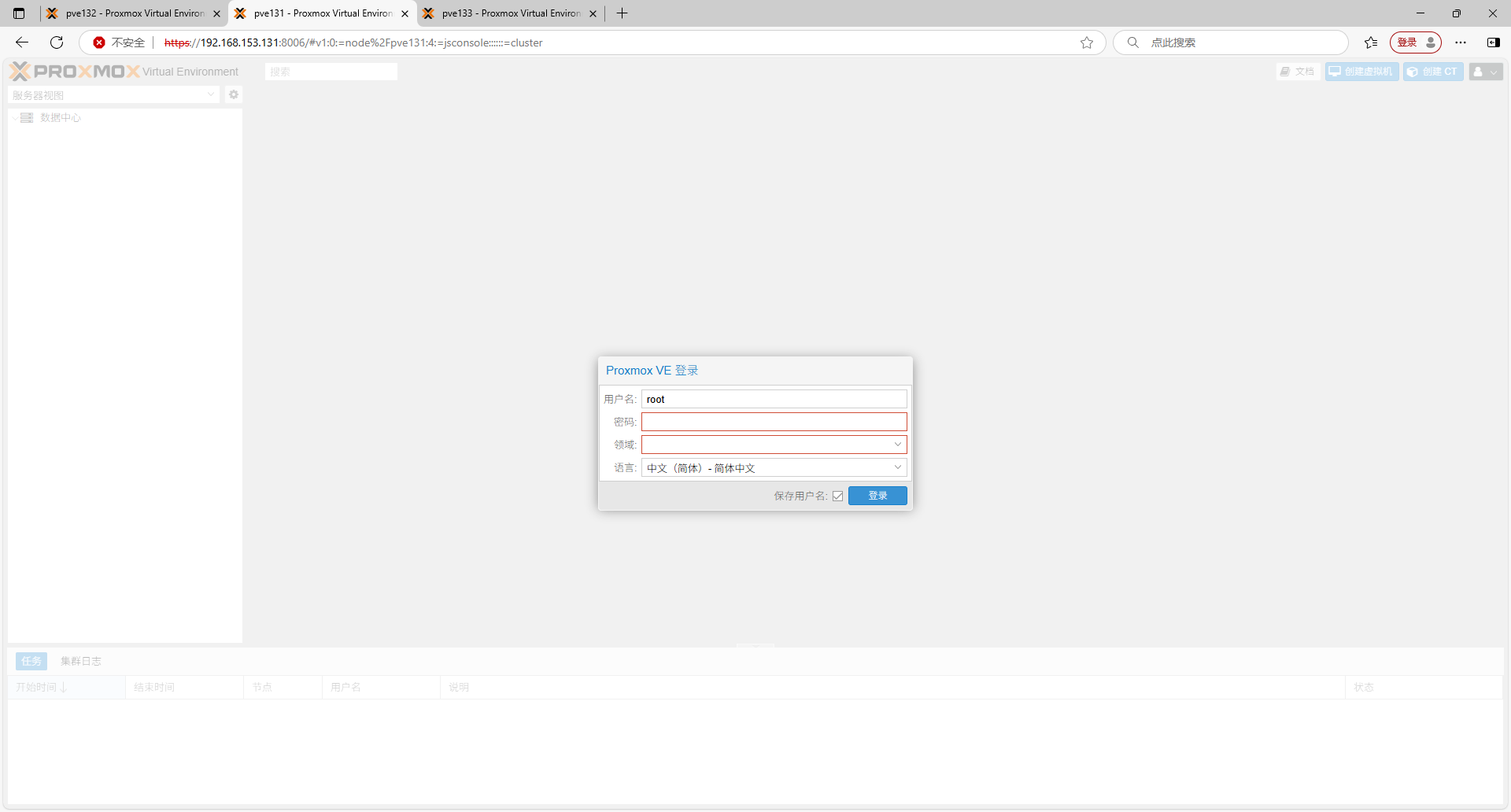Sort by the start time column header
The image size is (1511, 812).
pyautogui.click(x=66, y=687)
